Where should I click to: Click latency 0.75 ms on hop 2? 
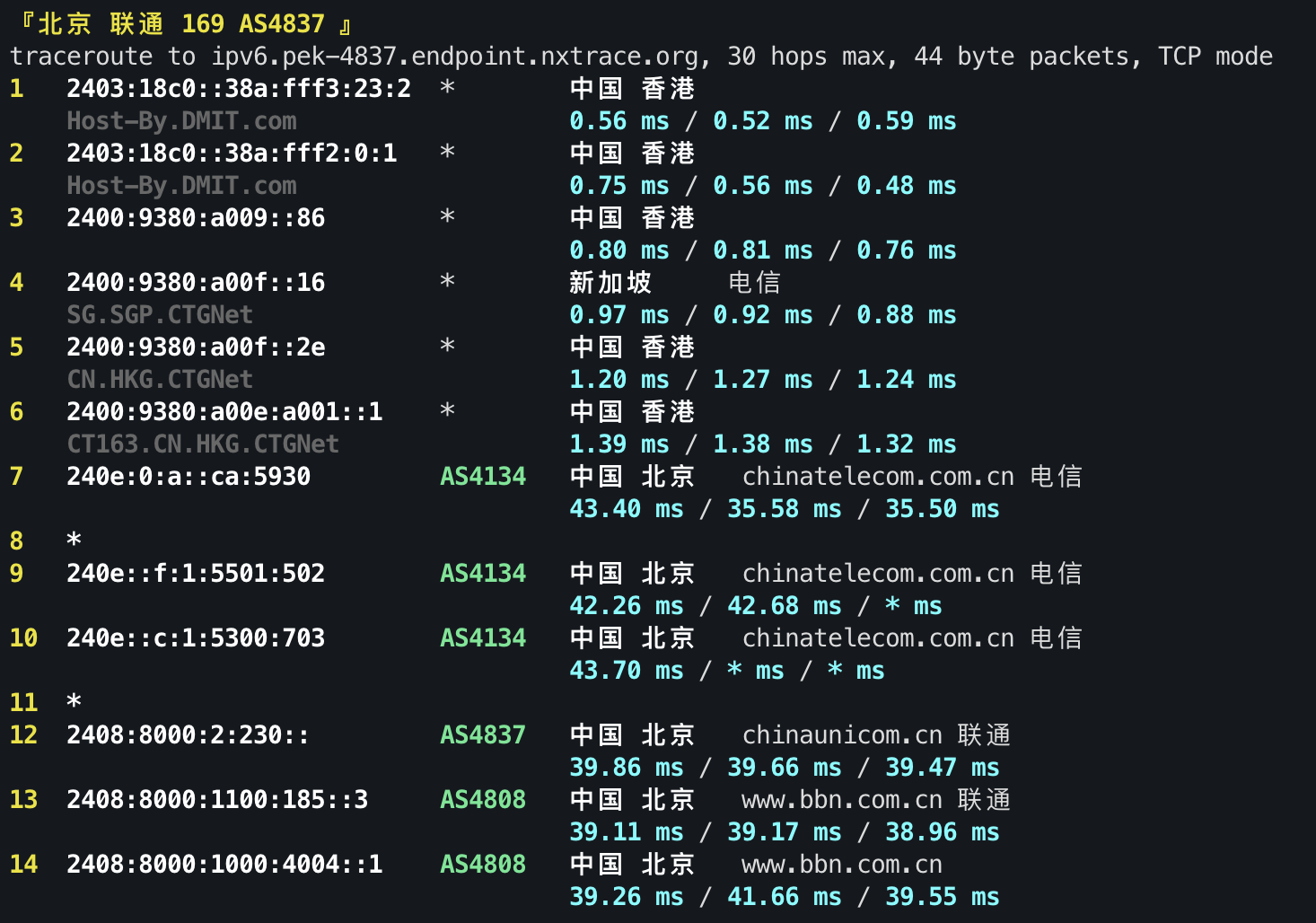619,186
